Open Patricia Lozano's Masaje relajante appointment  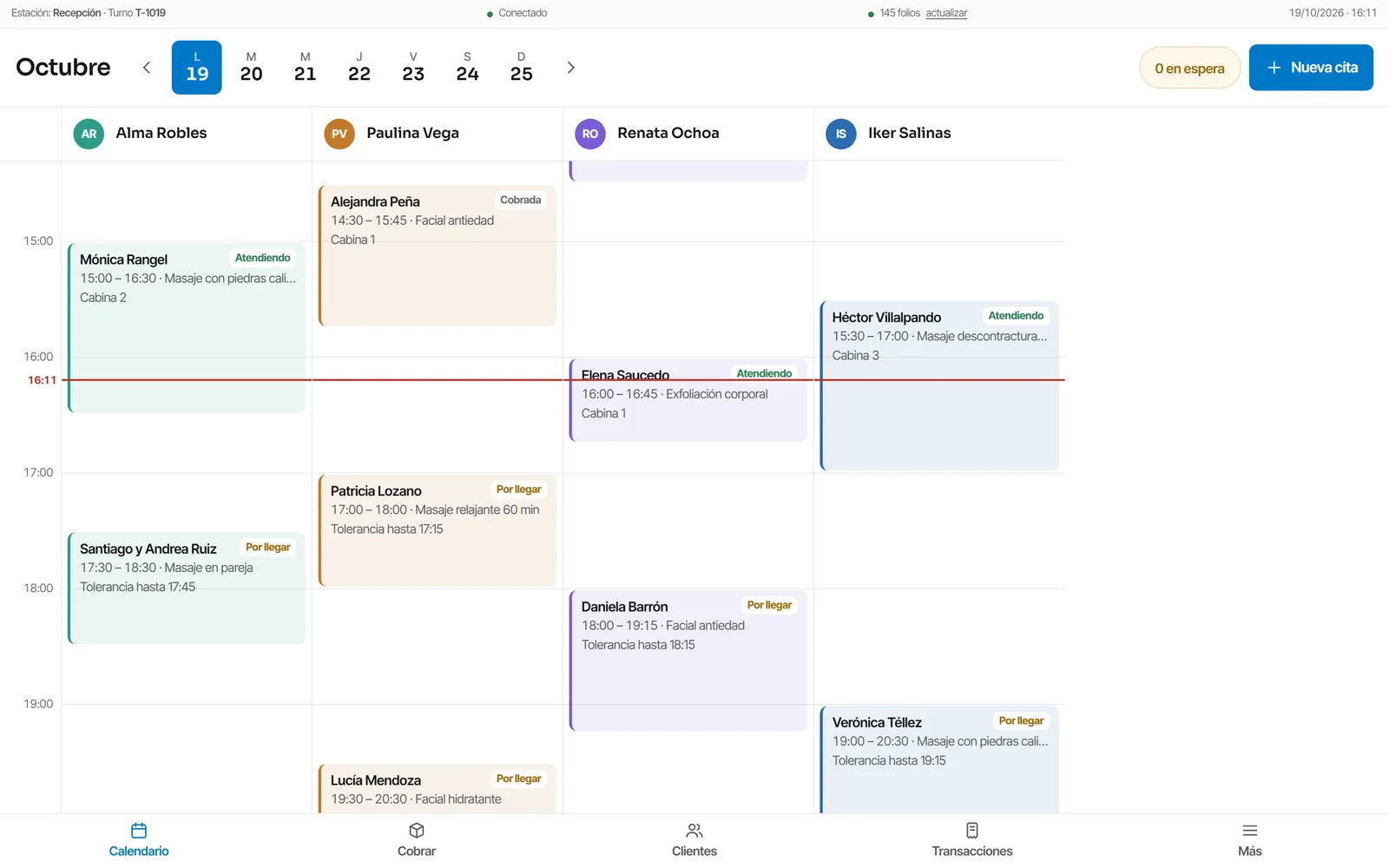point(438,530)
